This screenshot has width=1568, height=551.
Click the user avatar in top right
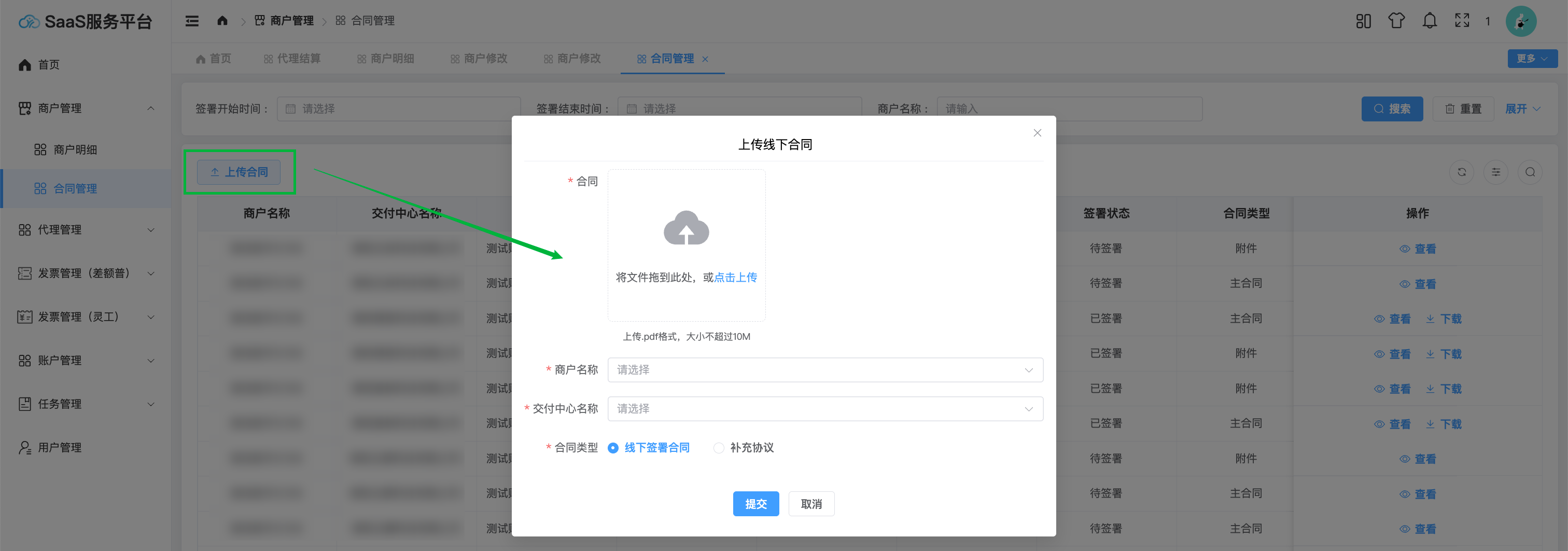1520,22
